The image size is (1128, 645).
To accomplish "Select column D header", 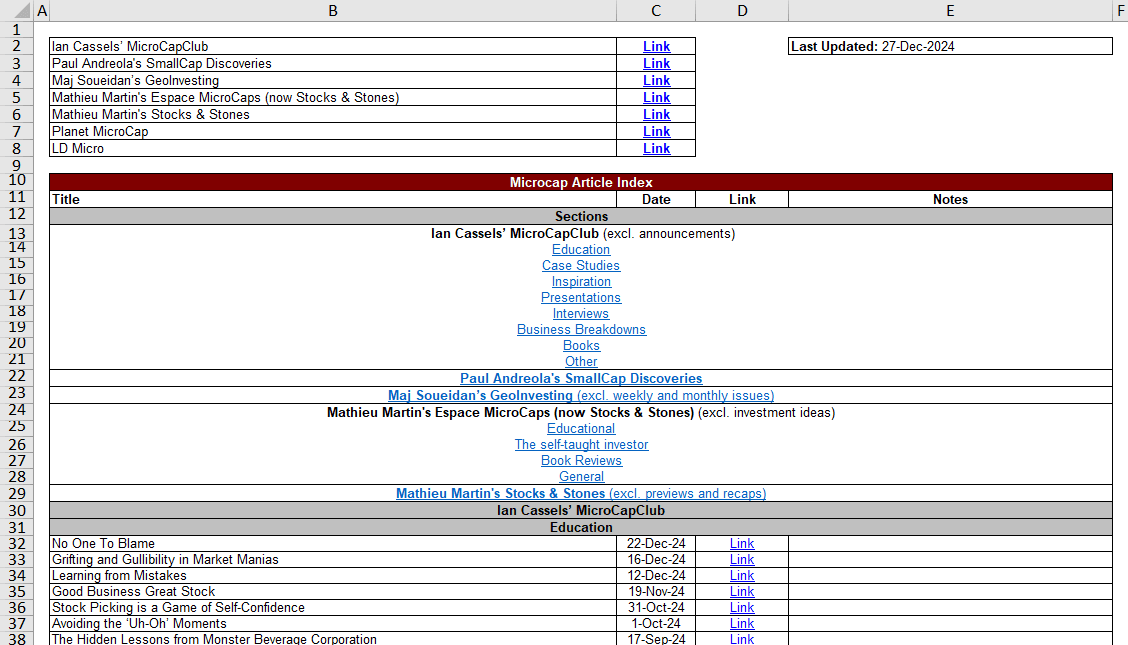I will 742,11.
